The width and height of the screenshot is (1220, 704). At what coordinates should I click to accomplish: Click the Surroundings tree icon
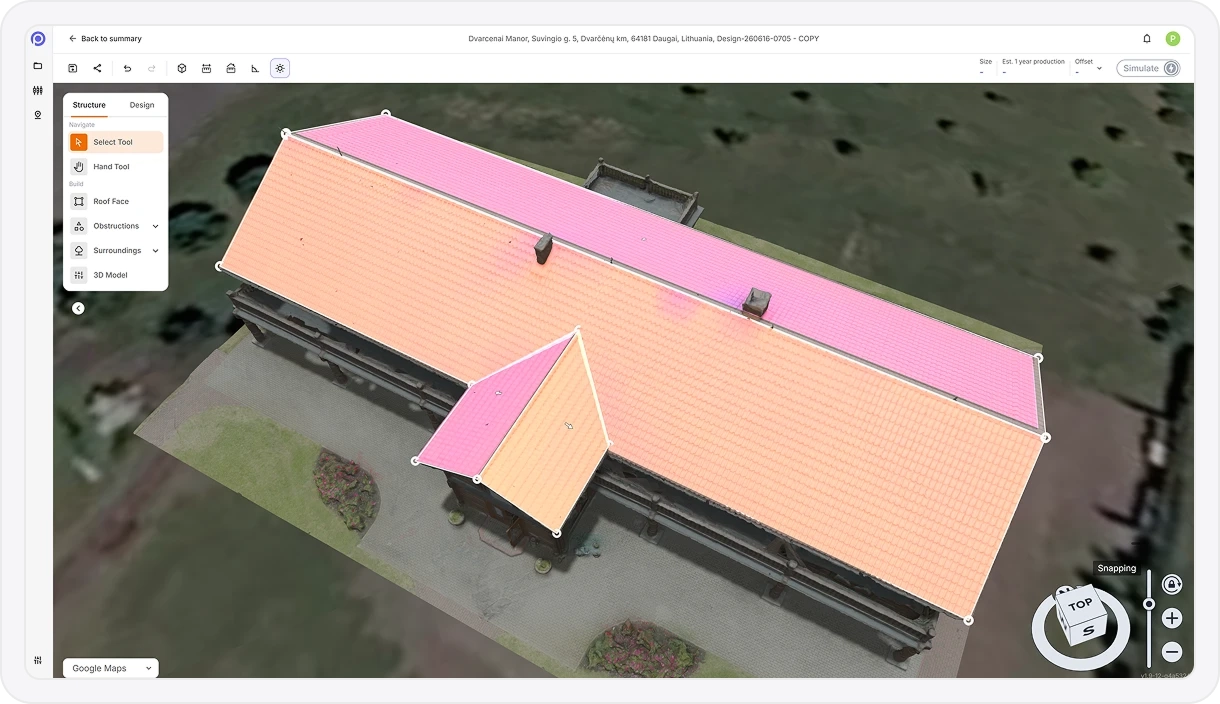click(79, 250)
